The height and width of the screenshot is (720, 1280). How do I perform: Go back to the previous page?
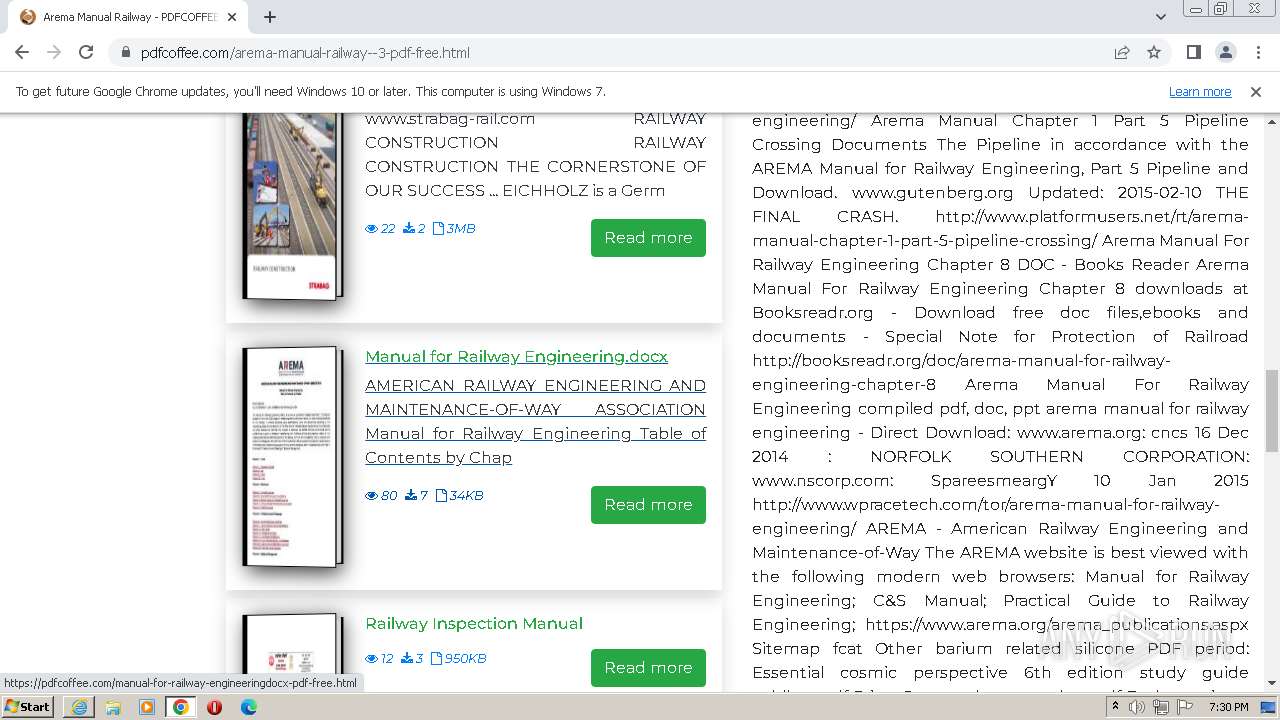[x=22, y=52]
